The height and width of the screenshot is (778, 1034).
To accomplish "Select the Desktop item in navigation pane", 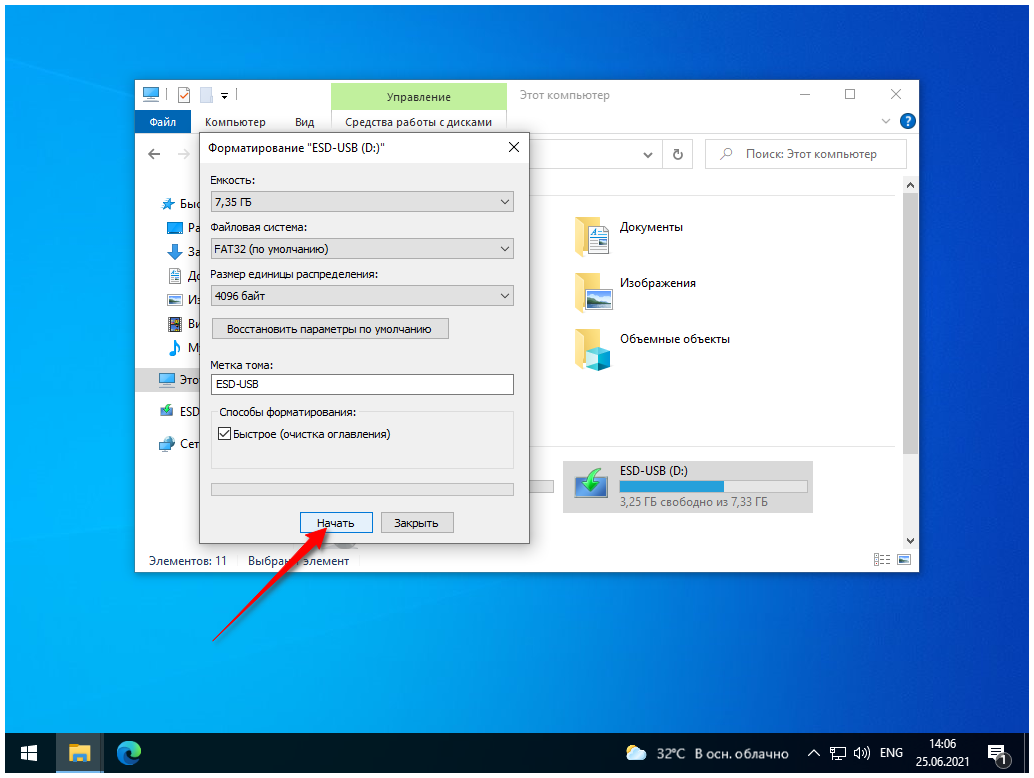I will 175,228.
